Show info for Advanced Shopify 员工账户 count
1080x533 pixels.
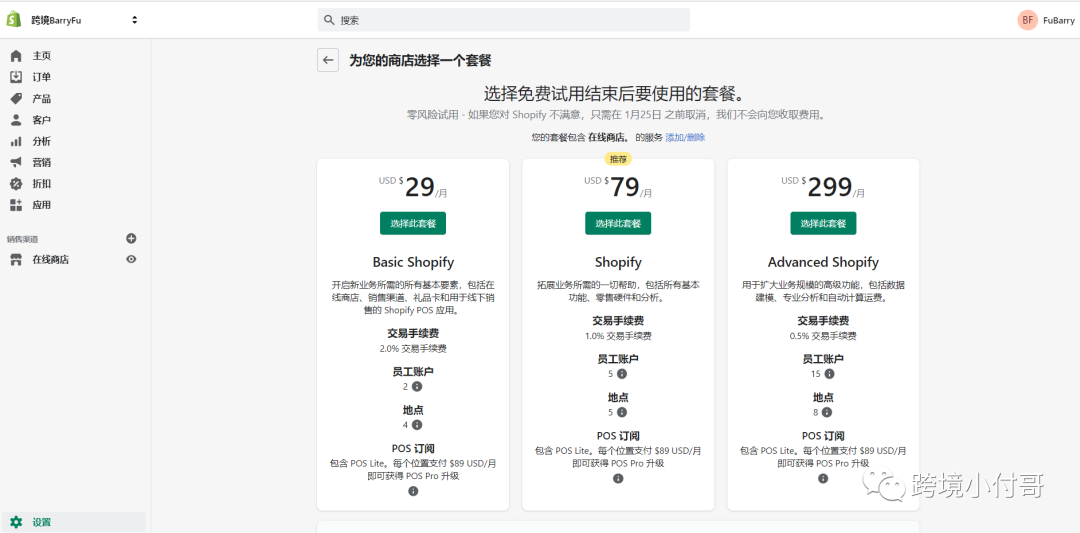click(x=829, y=373)
